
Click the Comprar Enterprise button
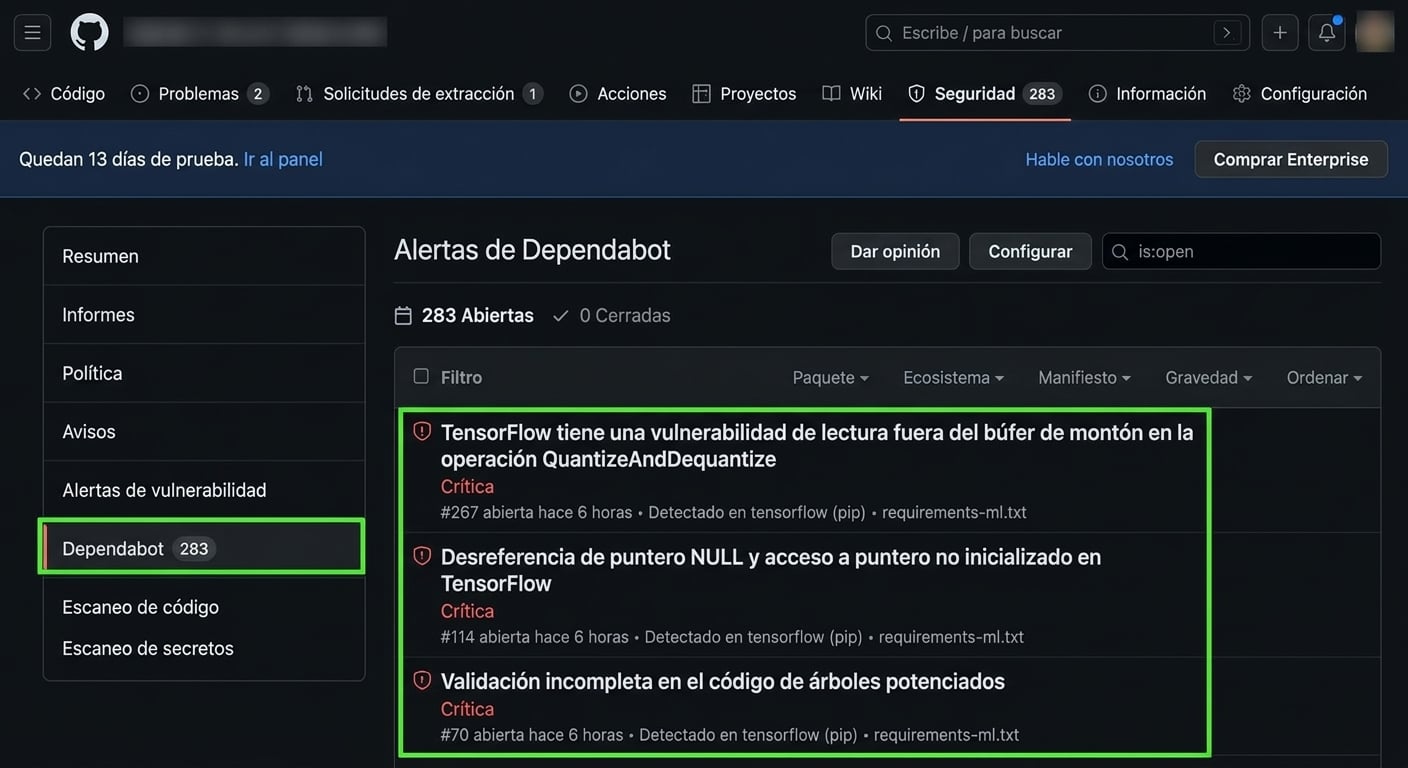1291,159
